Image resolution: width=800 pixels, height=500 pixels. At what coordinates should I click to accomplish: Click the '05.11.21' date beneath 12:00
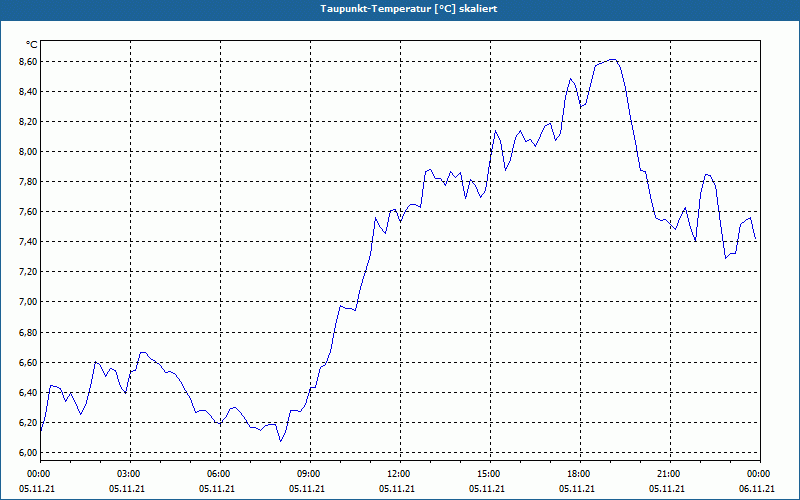coord(396,489)
